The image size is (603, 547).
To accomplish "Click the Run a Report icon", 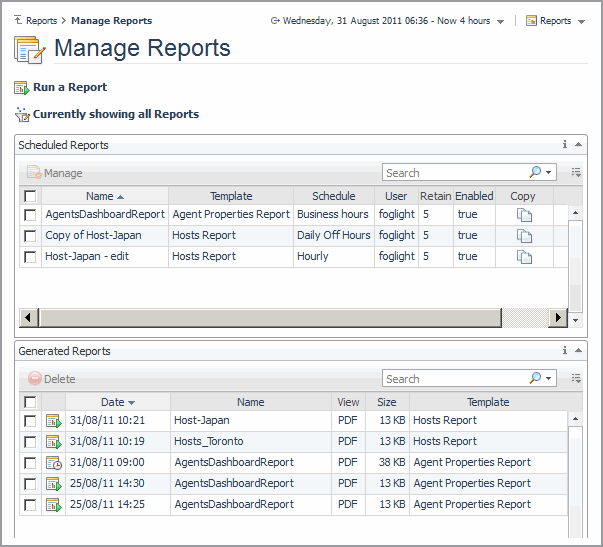I will [22, 88].
